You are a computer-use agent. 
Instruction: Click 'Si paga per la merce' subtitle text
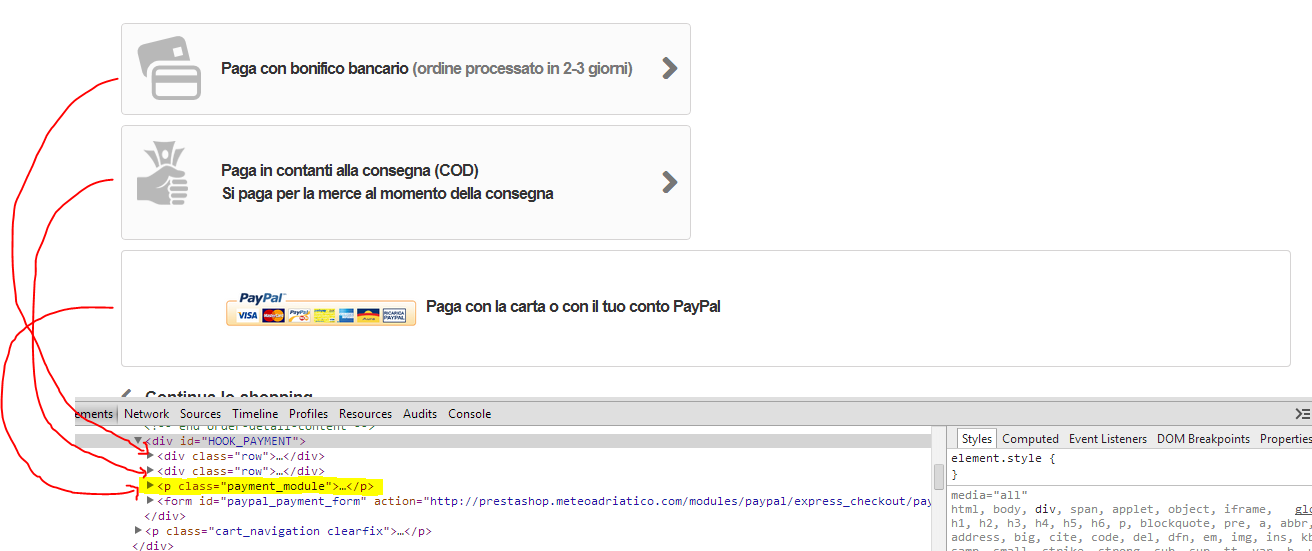[388, 194]
